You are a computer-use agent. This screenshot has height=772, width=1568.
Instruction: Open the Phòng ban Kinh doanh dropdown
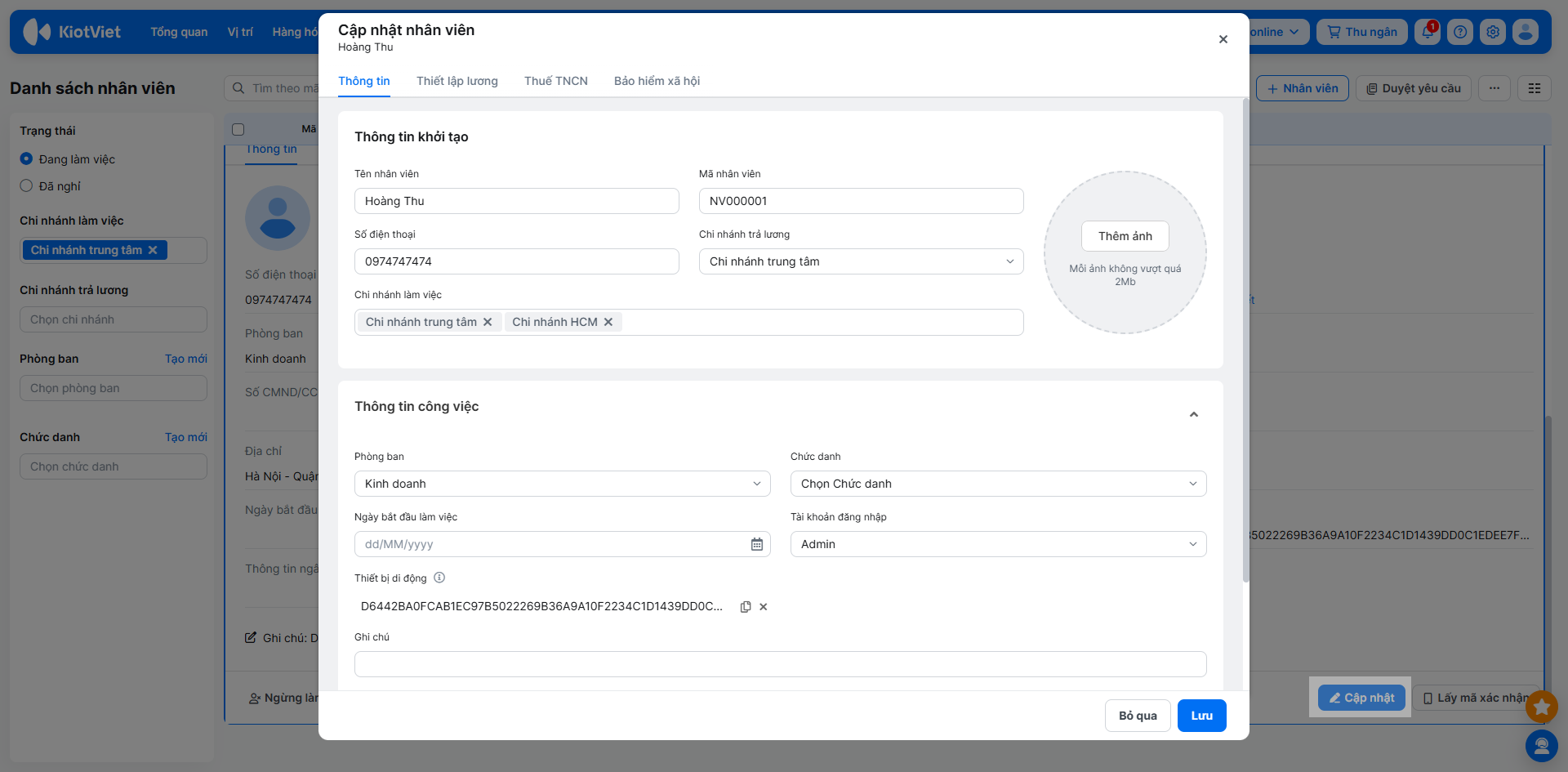click(562, 484)
